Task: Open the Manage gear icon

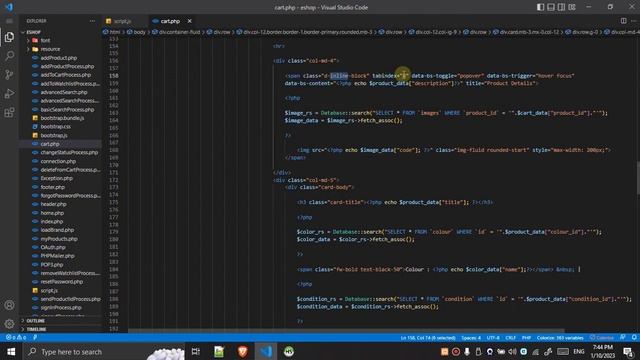Action: [9, 324]
